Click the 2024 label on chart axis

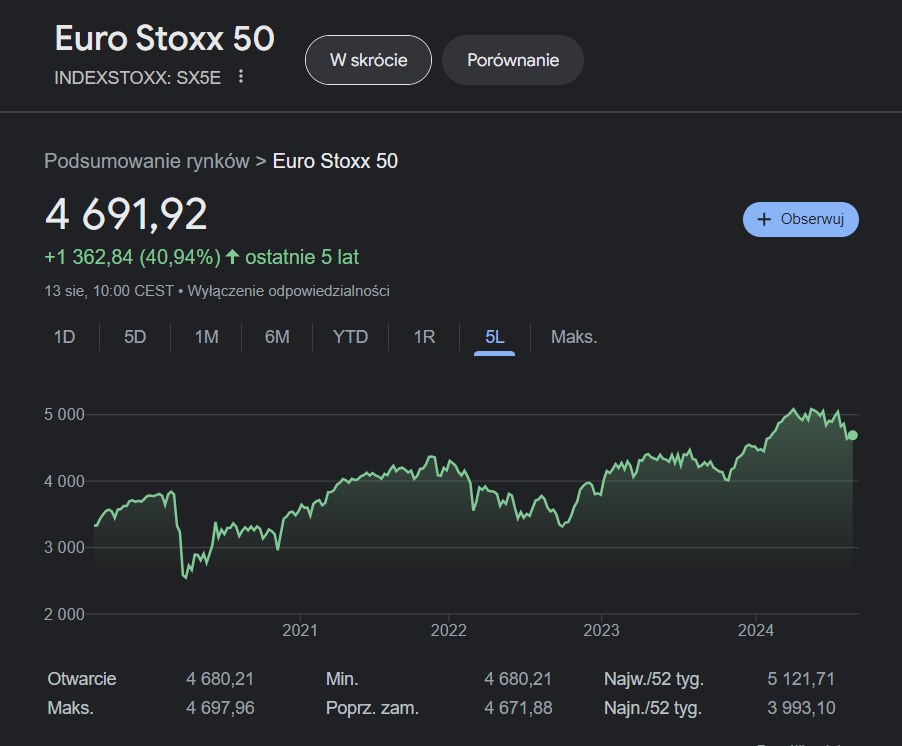pyautogui.click(x=756, y=630)
